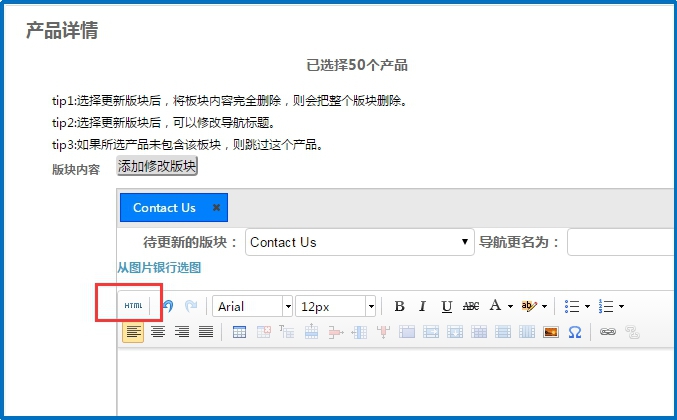The image size is (677, 420).
Task: Click the 产品详情 heading
Action: pyautogui.click(x=62, y=30)
